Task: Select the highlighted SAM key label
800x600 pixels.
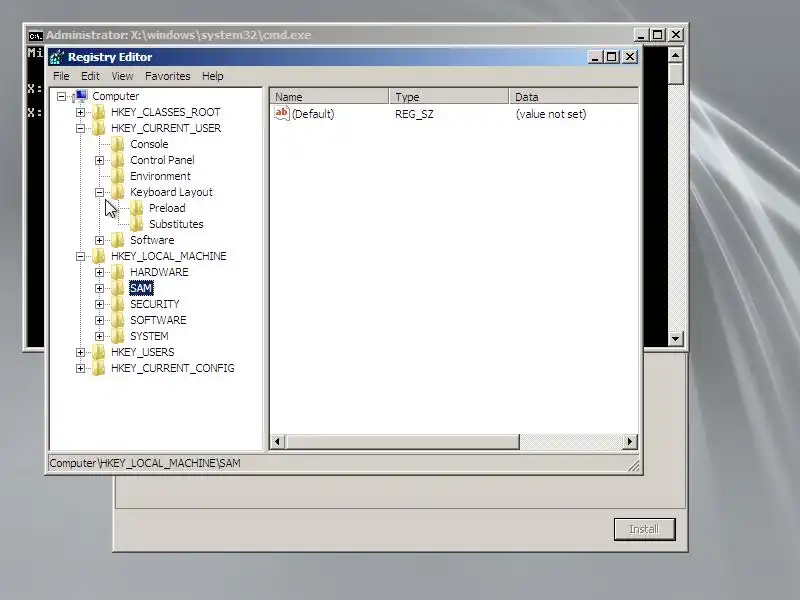Action: 141,288
